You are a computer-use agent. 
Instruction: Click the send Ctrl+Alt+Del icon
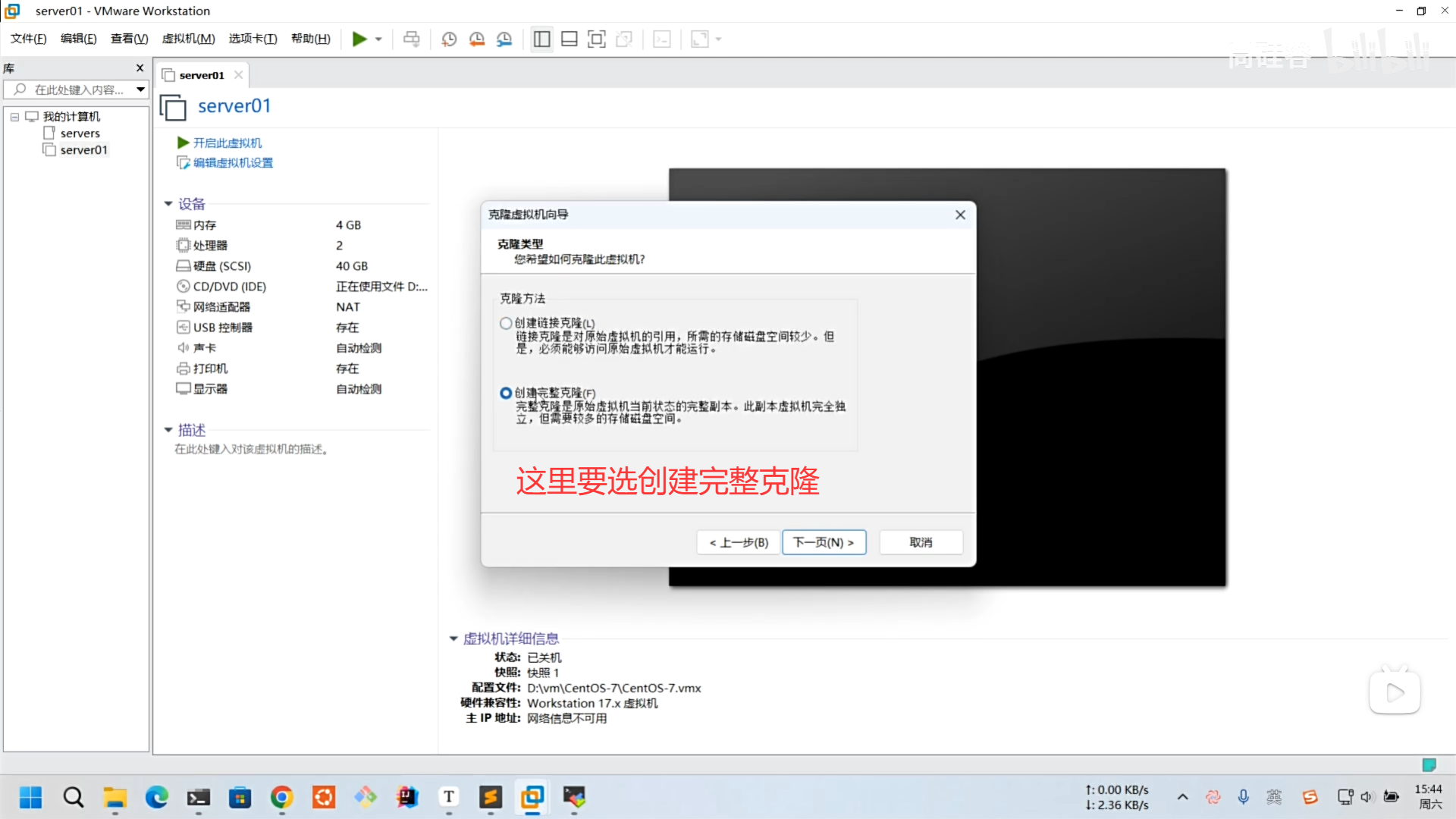(412, 39)
